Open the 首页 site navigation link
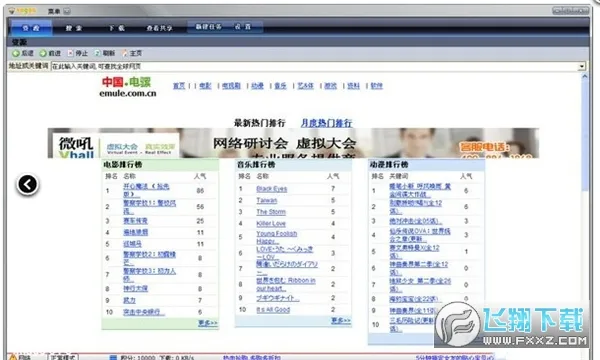This screenshot has width=600, height=360. click(179, 86)
